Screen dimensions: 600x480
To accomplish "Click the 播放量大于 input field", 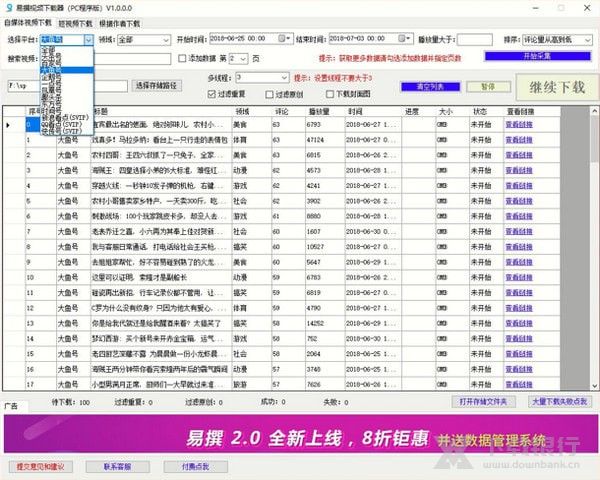I will coord(474,39).
